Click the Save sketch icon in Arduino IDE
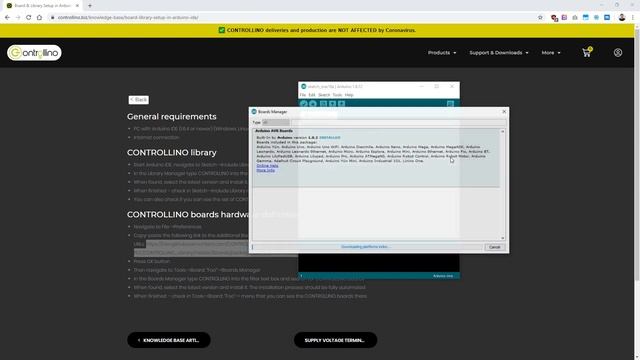Viewport: 640px width, 360px height. [x=342, y=104]
